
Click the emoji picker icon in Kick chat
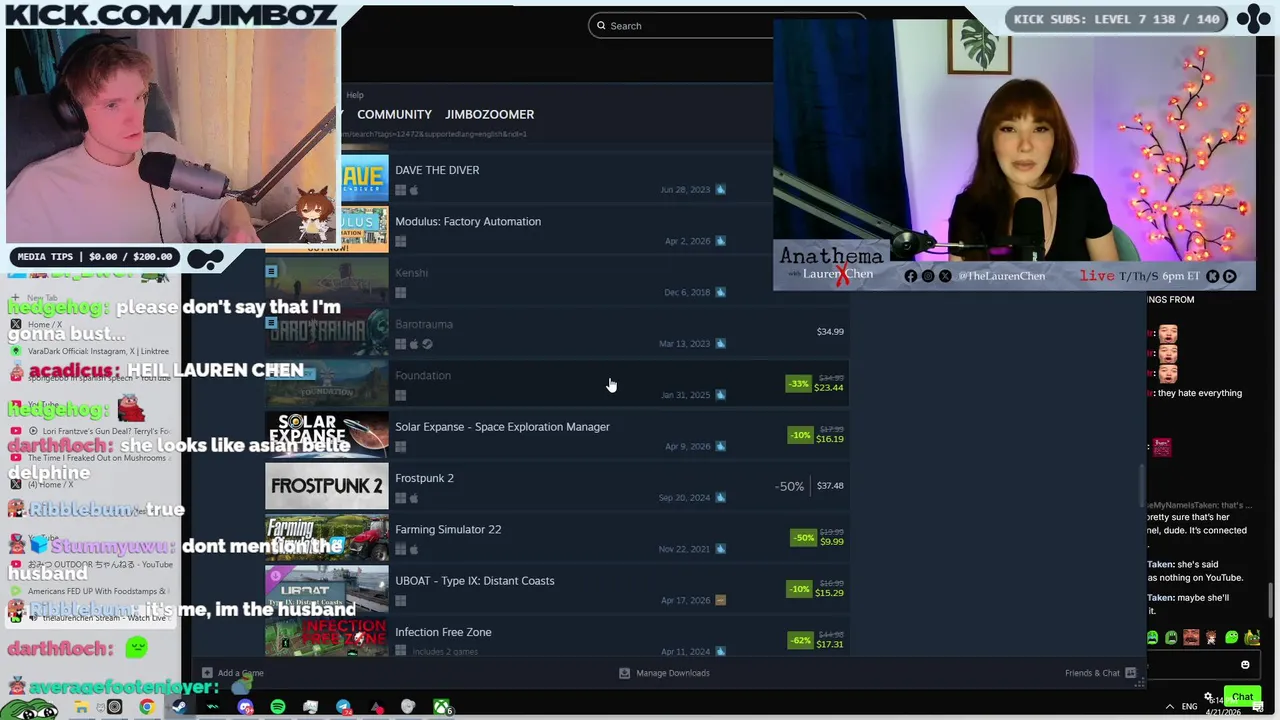[1245, 665]
